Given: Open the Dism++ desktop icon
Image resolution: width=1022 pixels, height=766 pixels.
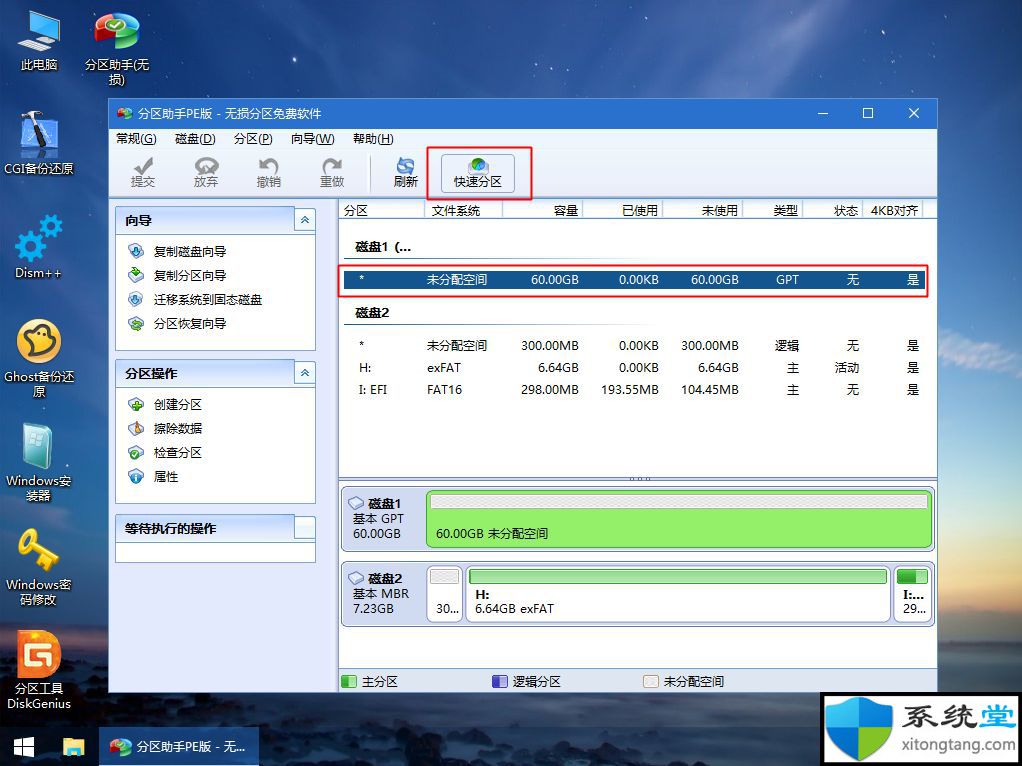Looking at the screenshot, I should (x=38, y=246).
